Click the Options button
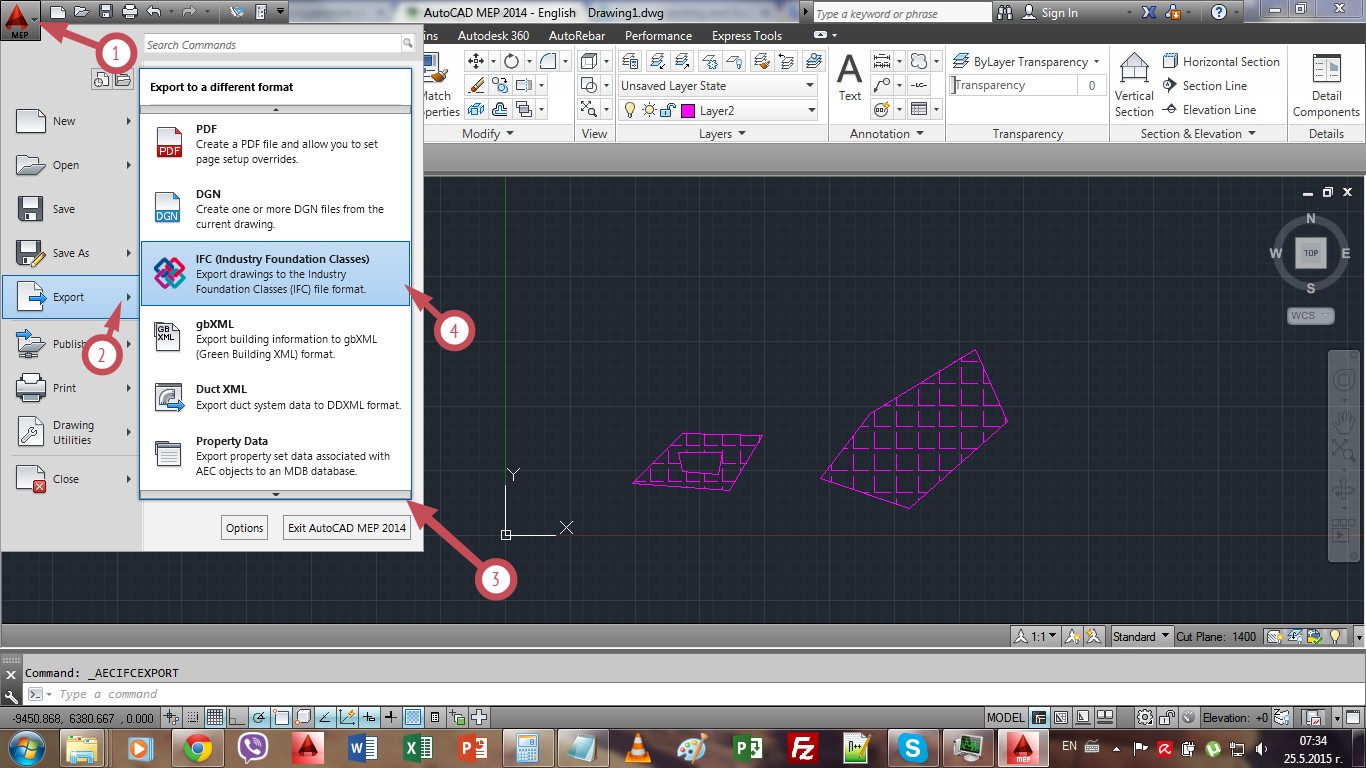This screenshot has width=1366, height=768. tap(244, 528)
